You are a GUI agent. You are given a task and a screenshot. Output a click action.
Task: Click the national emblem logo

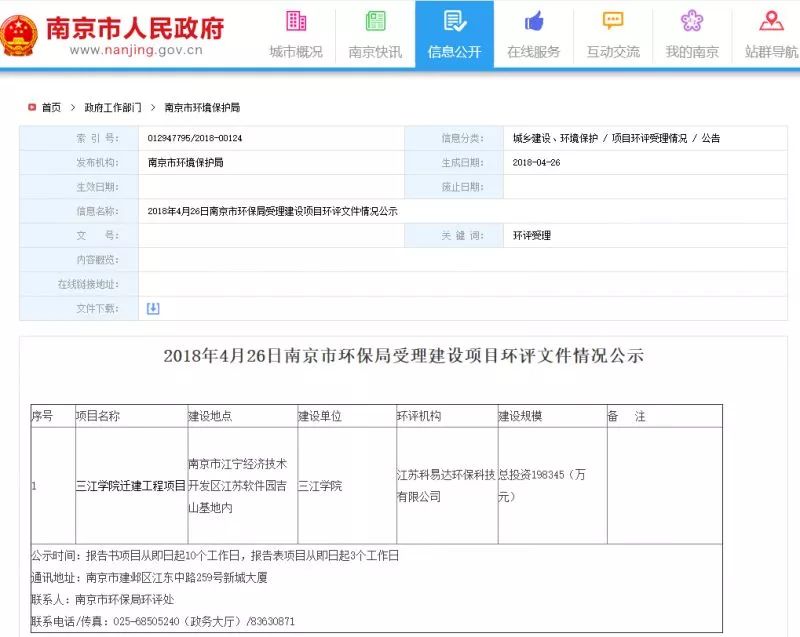pos(18,36)
